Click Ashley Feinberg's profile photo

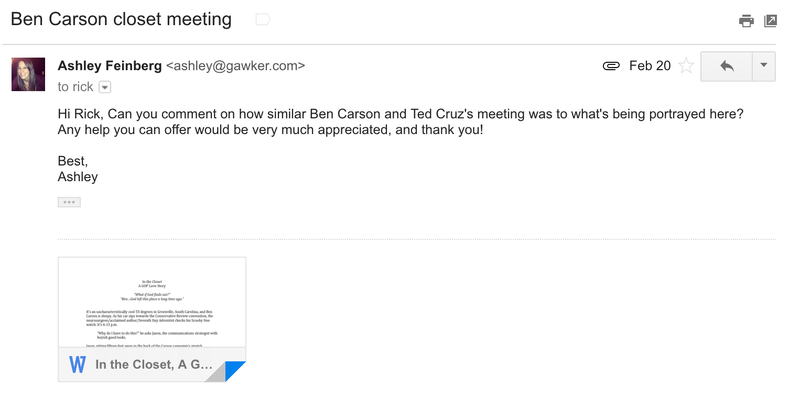28,74
